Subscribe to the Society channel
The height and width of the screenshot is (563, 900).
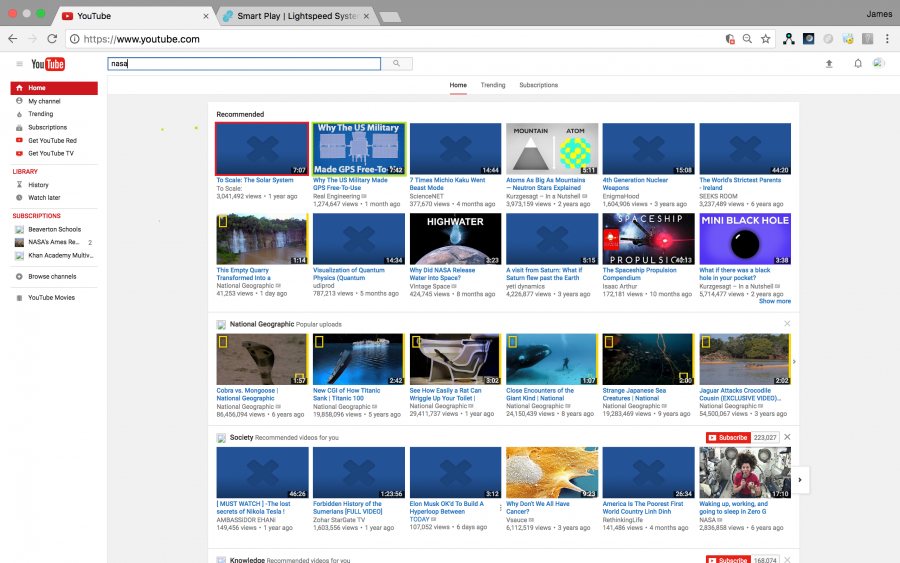pos(728,437)
